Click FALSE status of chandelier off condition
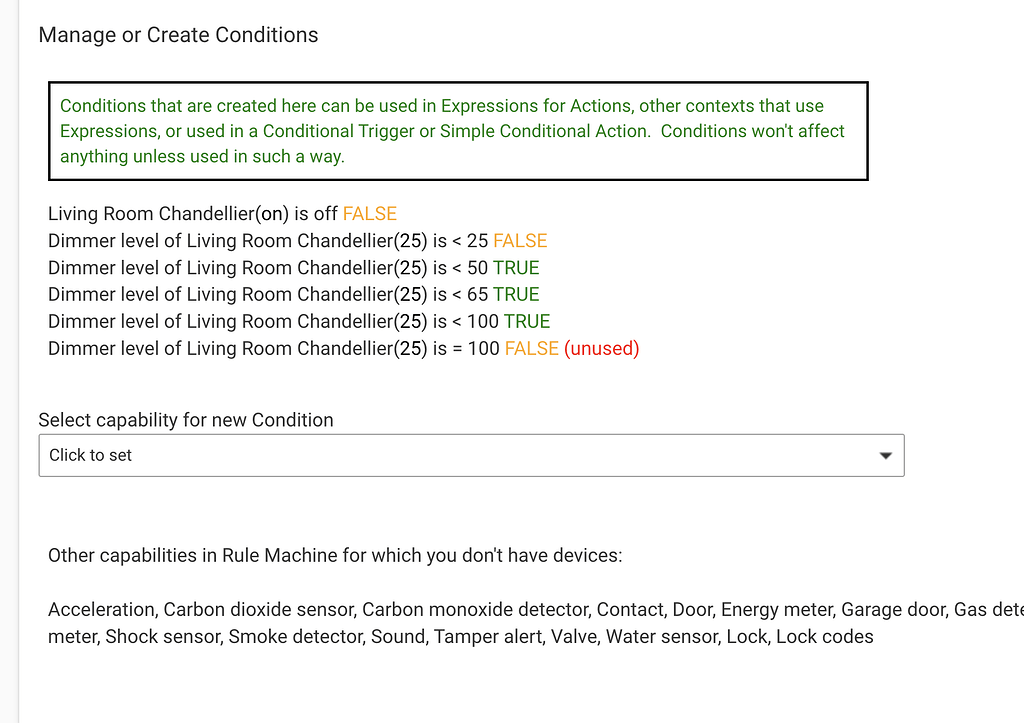 [x=370, y=214]
